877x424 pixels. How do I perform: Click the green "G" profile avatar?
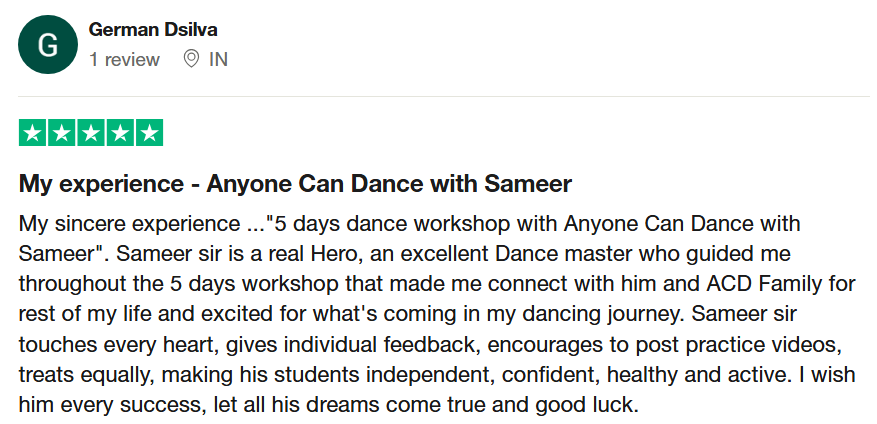pyautogui.click(x=47, y=45)
